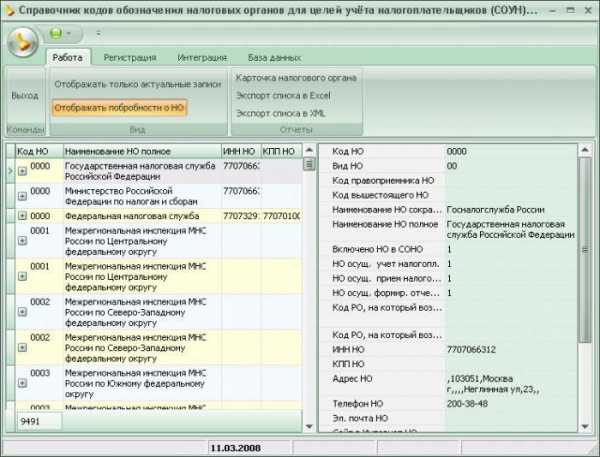Screen dimensions: 600x457
Task: Click Экспорт списка в XML
Action: pyautogui.click(x=279, y=113)
